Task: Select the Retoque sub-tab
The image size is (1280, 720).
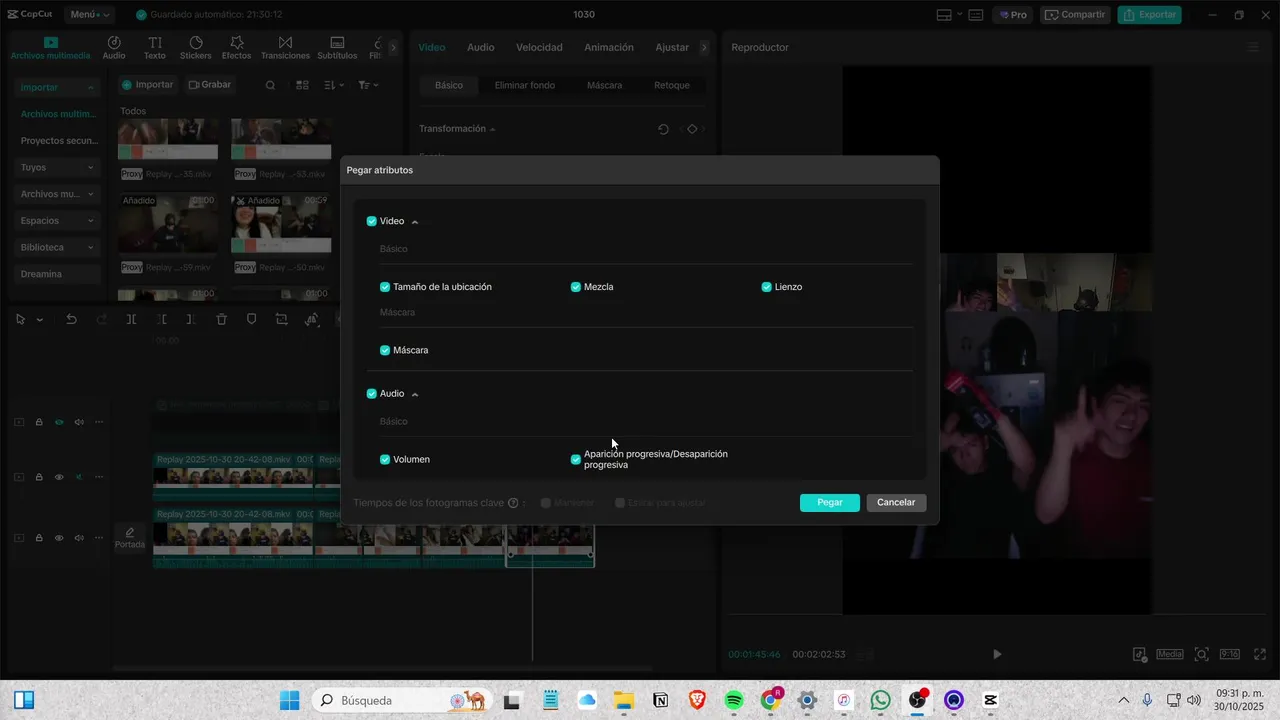Action: pyautogui.click(x=672, y=86)
